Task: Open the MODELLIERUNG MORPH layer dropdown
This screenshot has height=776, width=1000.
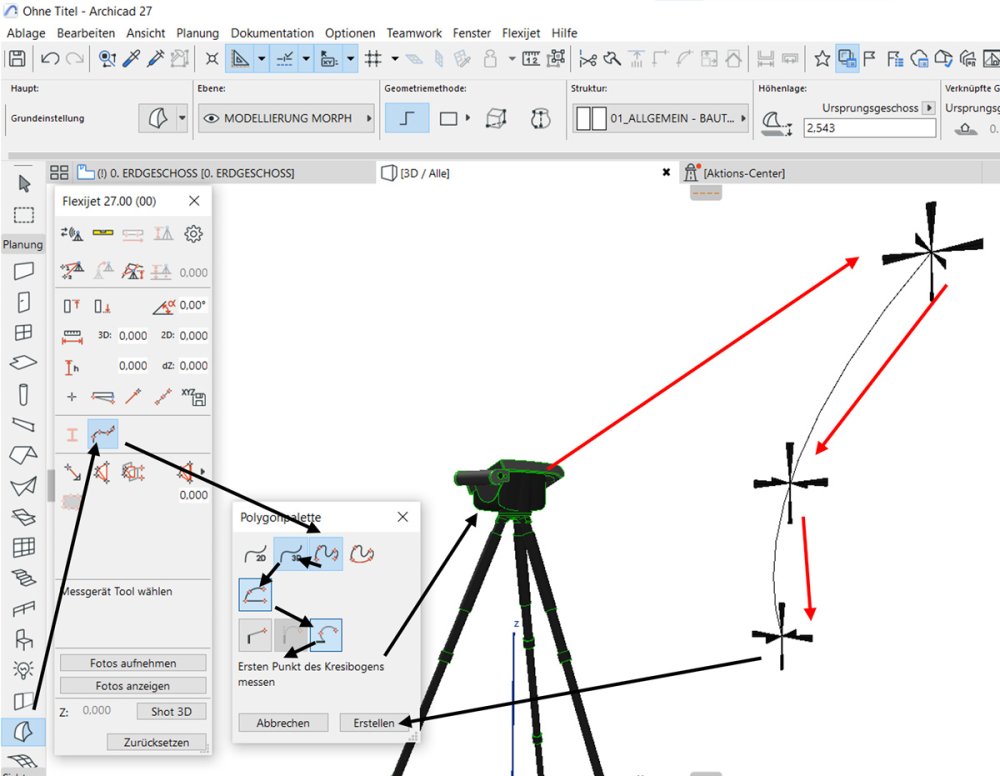Action: coord(286,119)
